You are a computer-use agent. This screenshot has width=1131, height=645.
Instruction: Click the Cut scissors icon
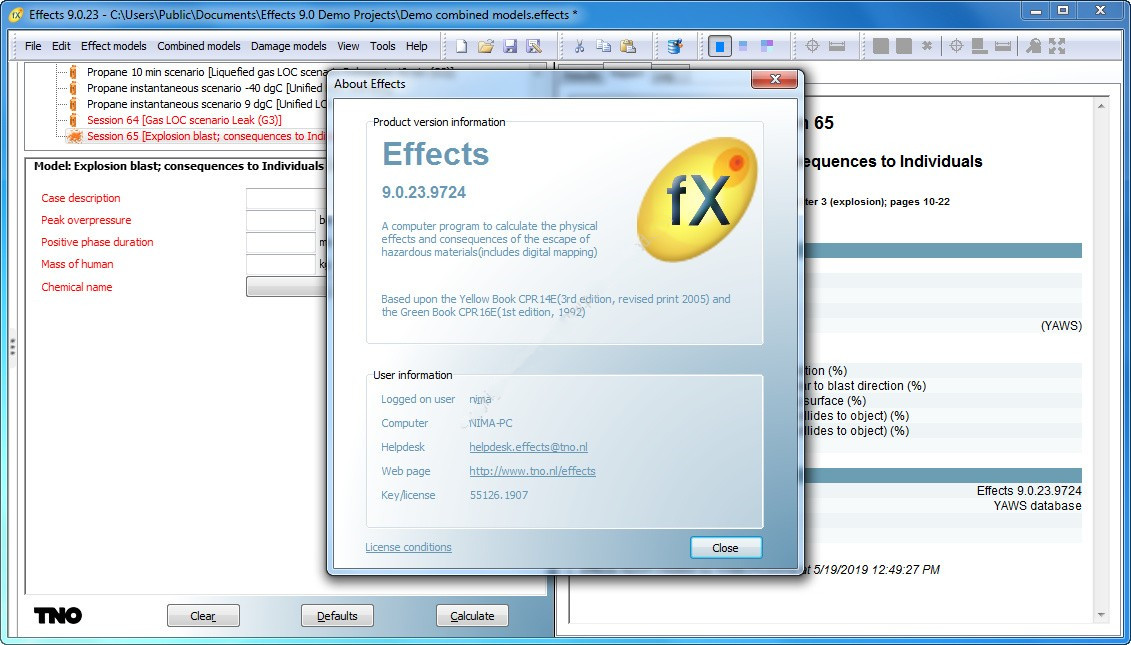point(579,46)
